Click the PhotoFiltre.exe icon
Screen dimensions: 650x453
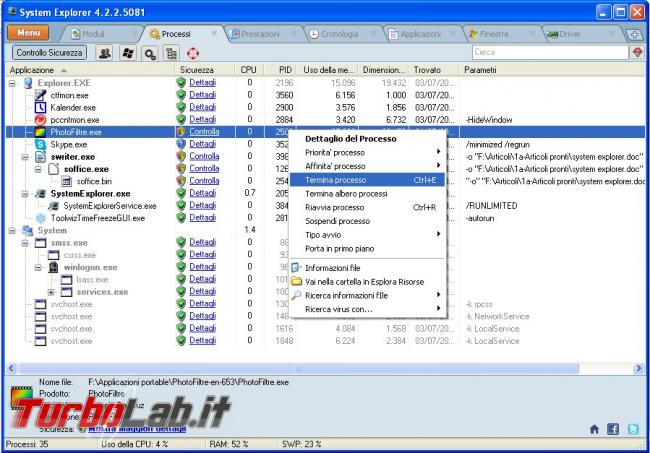coord(40,132)
